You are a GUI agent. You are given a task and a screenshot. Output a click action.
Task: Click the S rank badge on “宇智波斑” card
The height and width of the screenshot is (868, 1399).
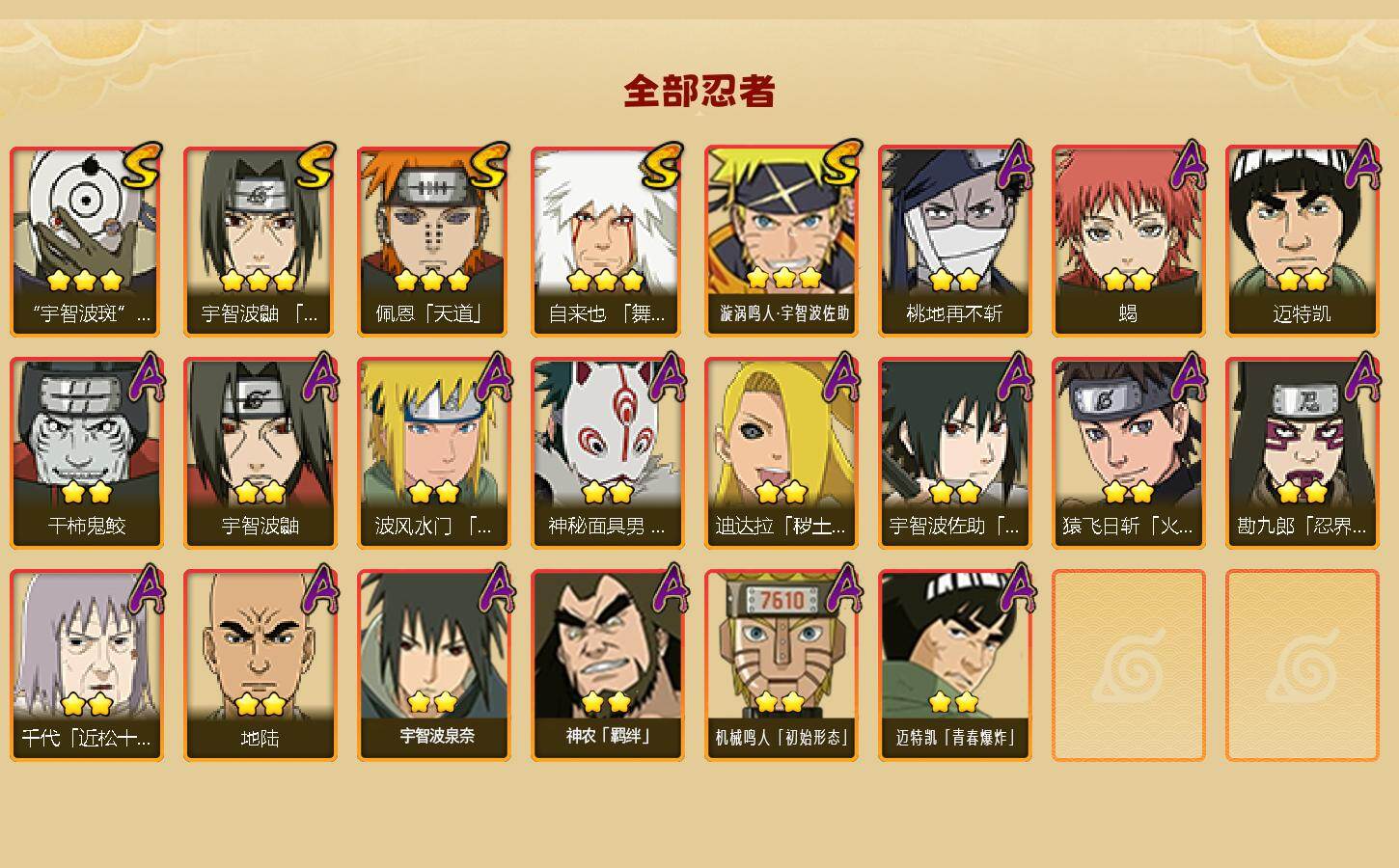(141, 166)
